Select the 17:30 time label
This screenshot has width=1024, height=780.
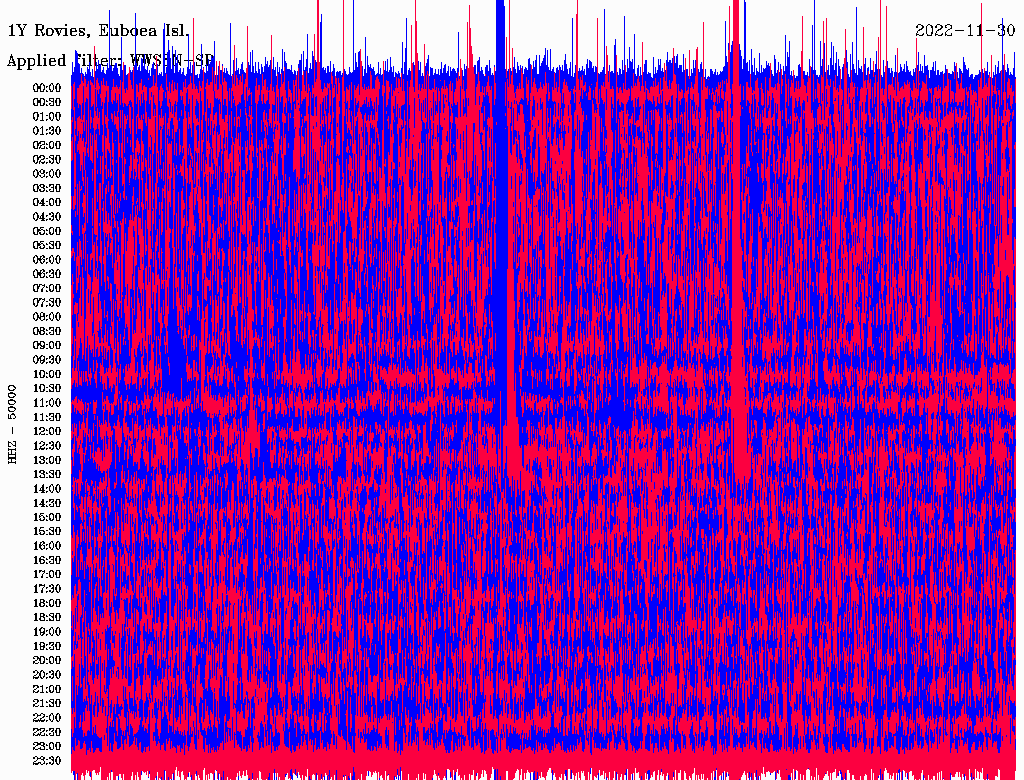[x=47, y=589]
